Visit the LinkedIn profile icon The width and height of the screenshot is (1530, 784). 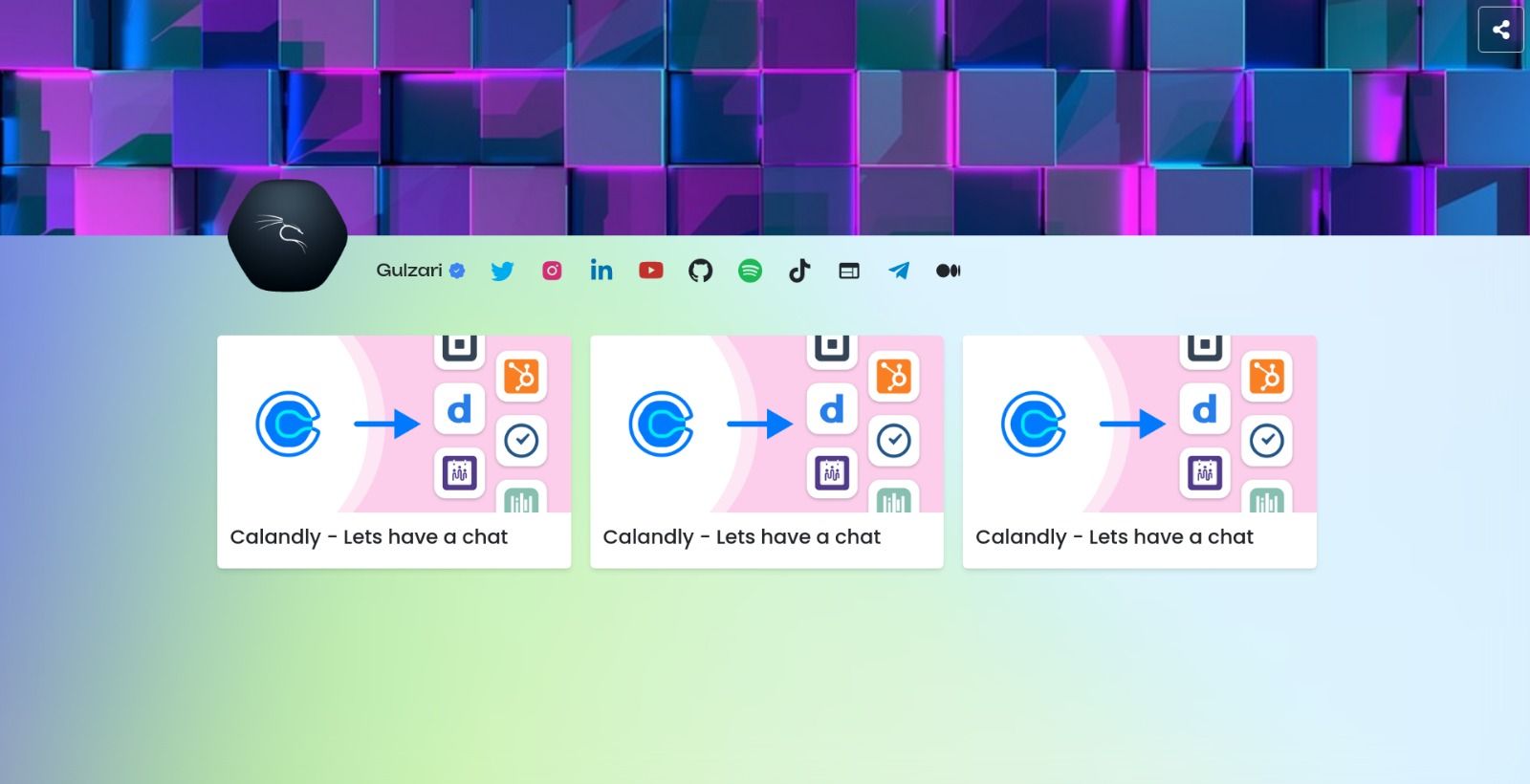coord(601,271)
